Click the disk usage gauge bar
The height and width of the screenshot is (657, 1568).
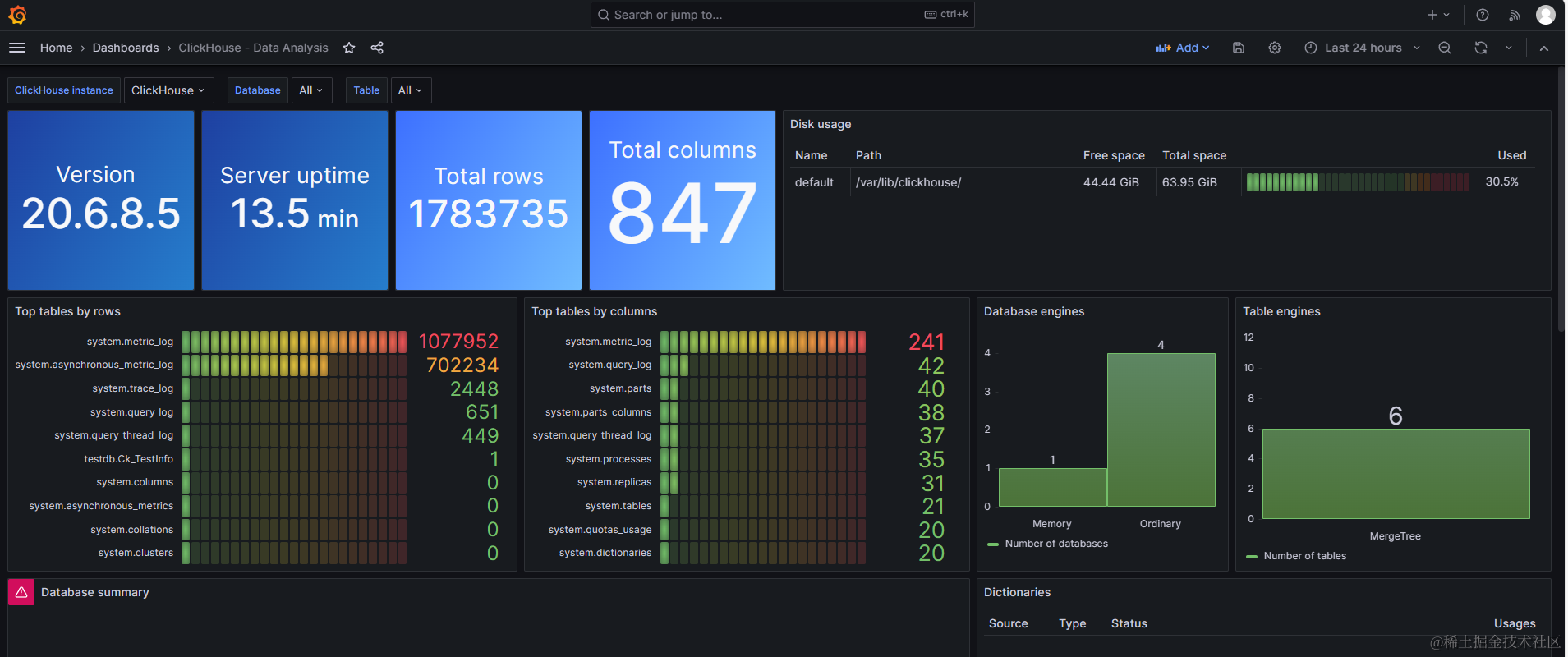[x=1358, y=182]
